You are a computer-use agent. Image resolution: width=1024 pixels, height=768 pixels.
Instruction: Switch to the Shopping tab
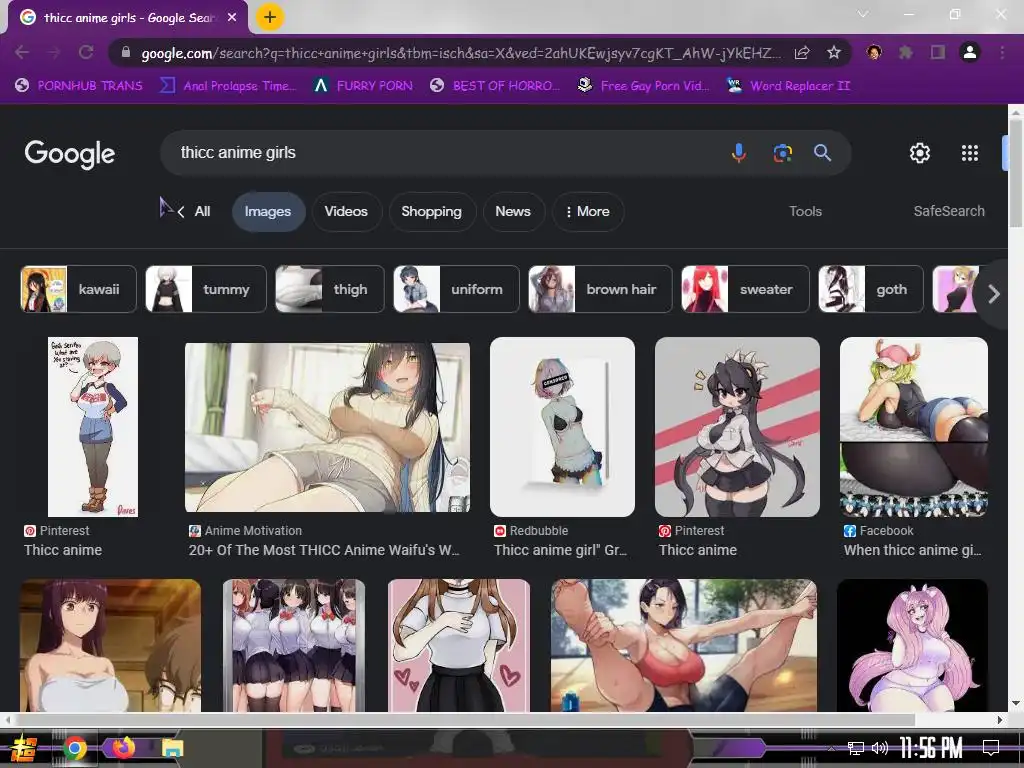click(432, 212)
